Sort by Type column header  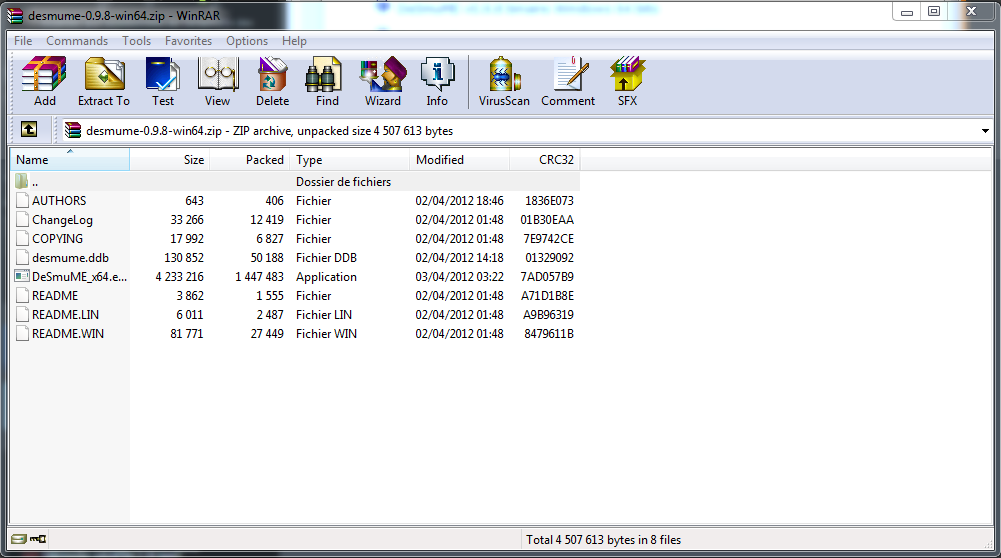[x=349, y=160]
